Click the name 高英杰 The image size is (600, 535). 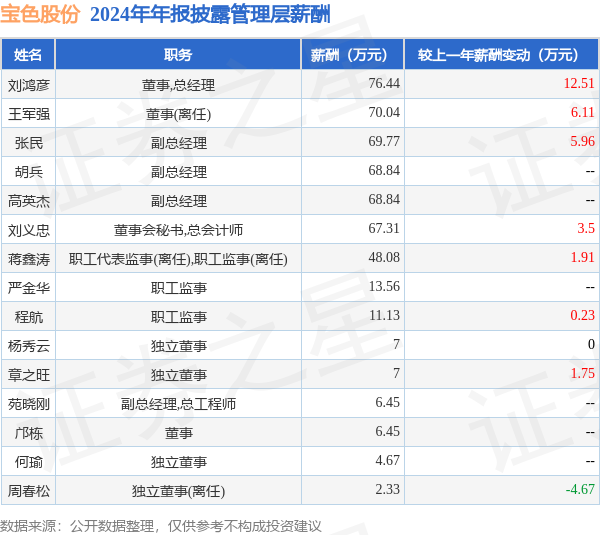(29, 201)
